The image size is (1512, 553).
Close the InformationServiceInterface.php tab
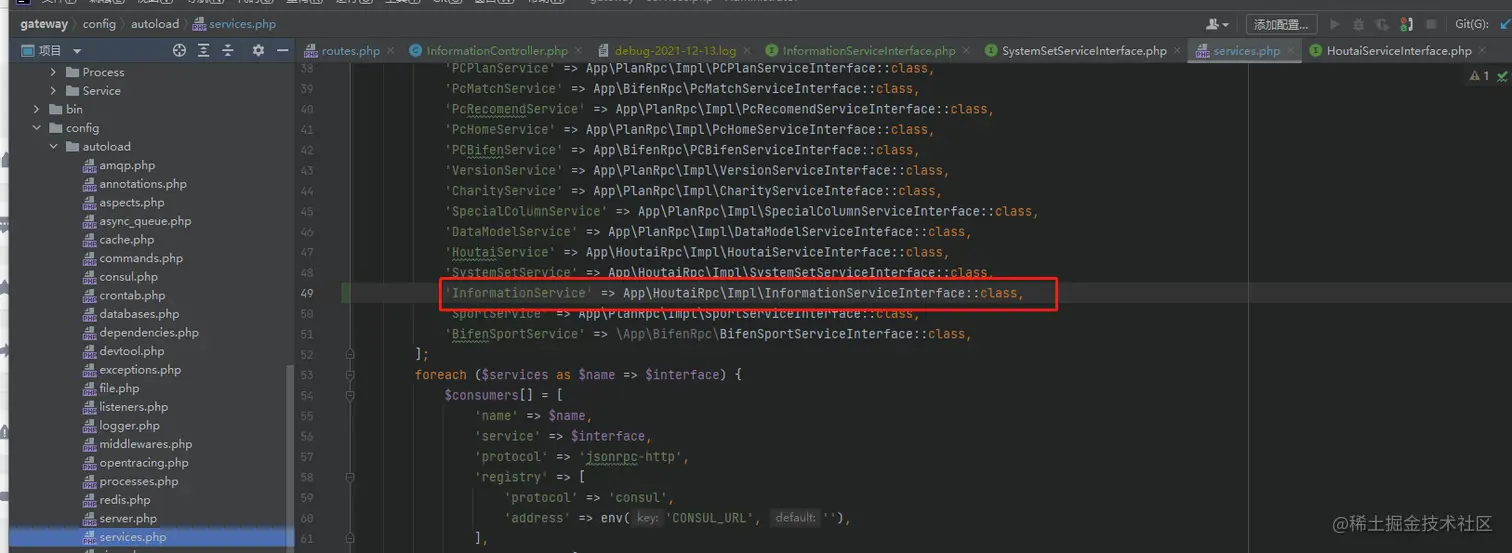[x=966, y=50]
